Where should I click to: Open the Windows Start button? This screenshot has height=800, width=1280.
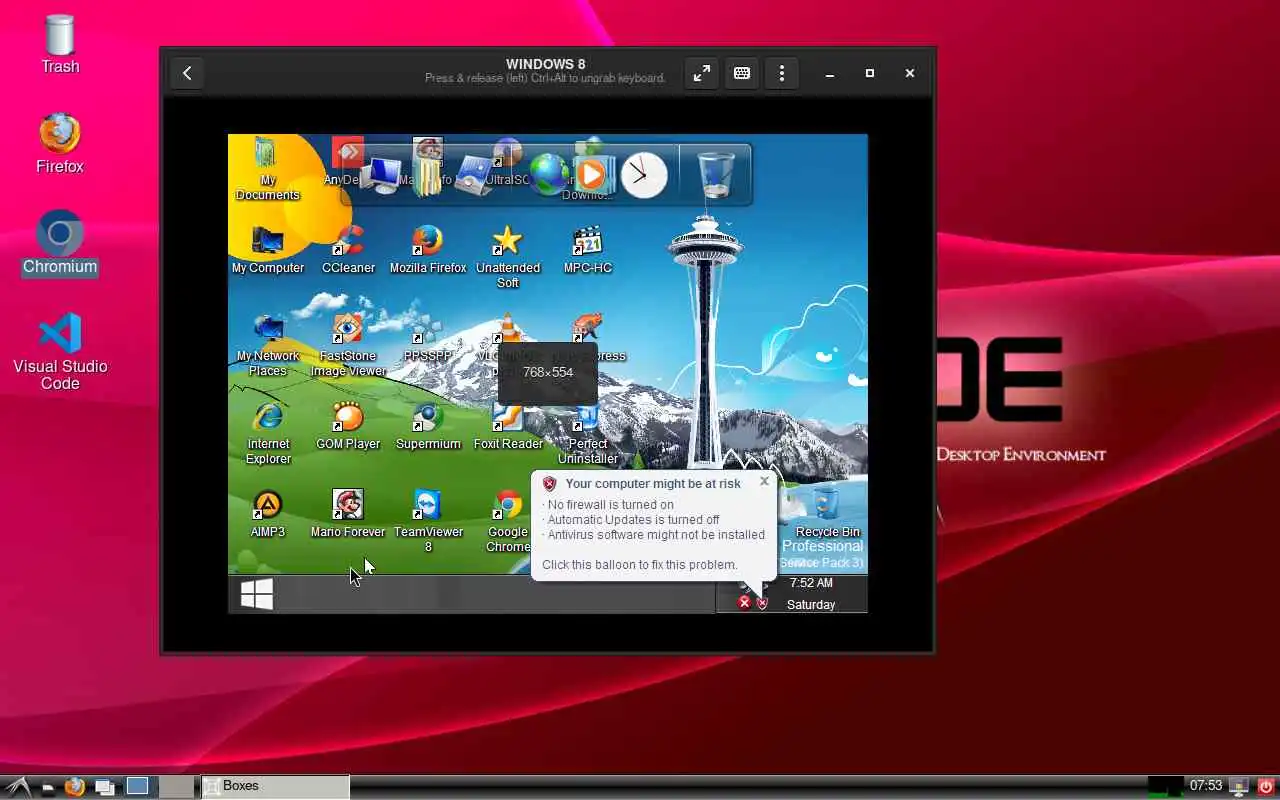(257, 594)
